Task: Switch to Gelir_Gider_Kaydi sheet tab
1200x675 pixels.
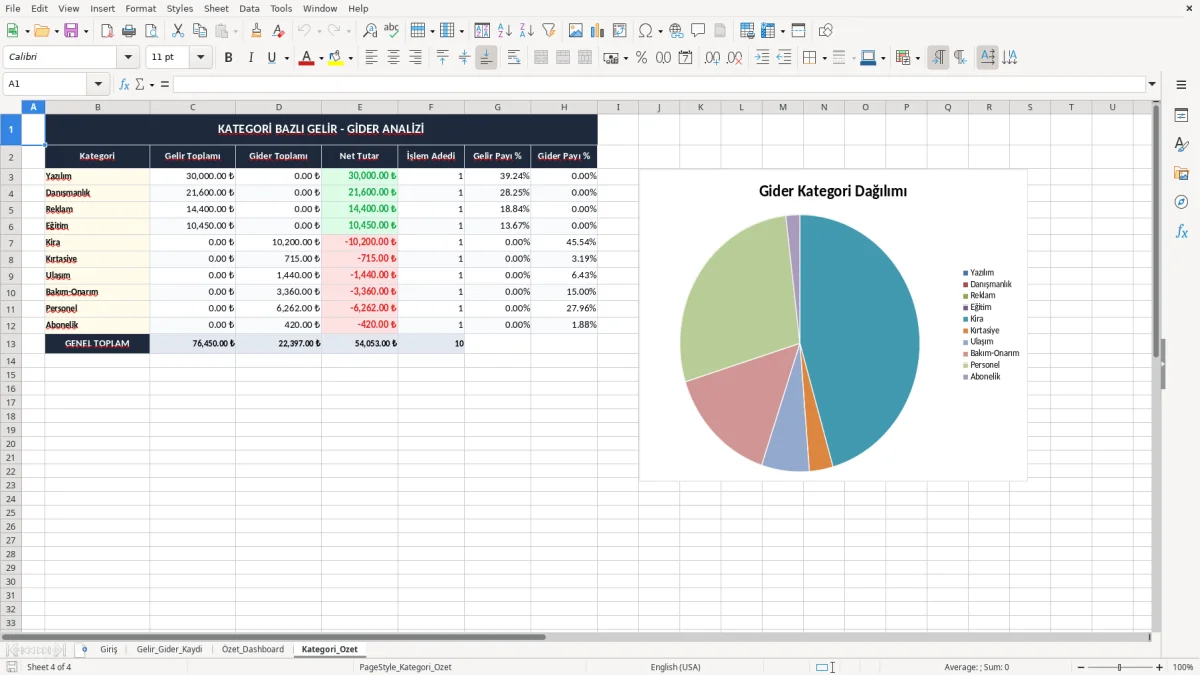Action: 169,649
